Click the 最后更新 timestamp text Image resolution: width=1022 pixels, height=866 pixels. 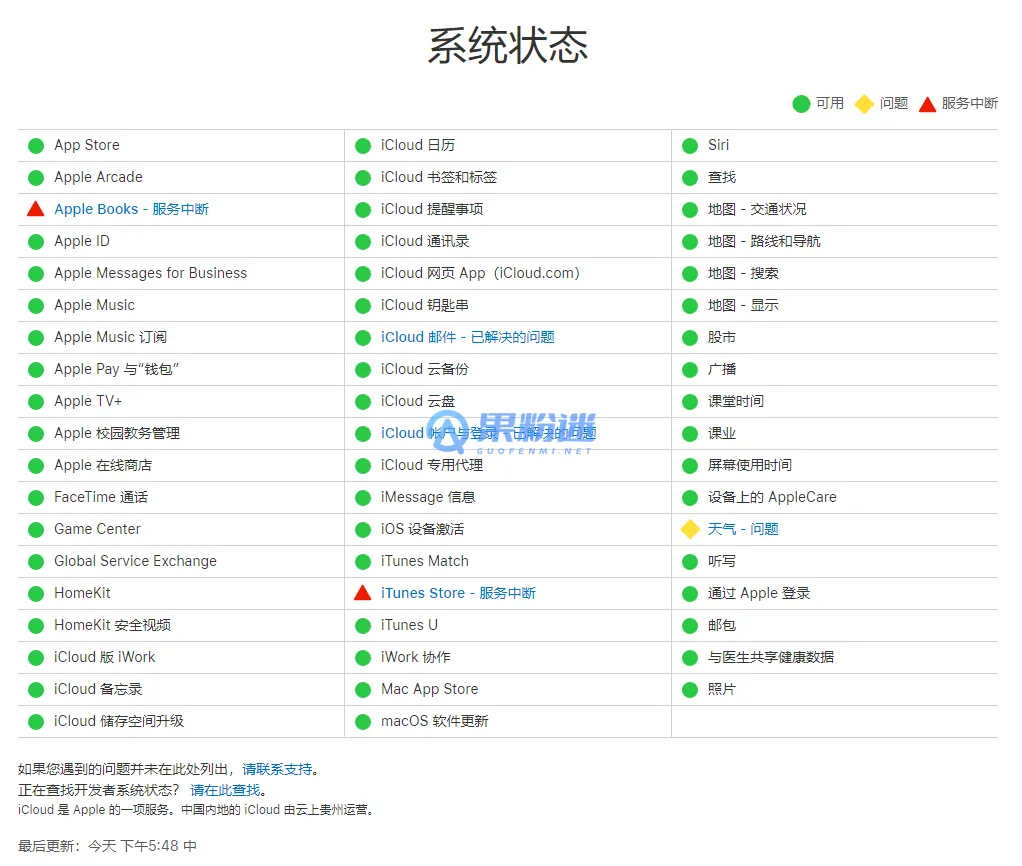107,846
